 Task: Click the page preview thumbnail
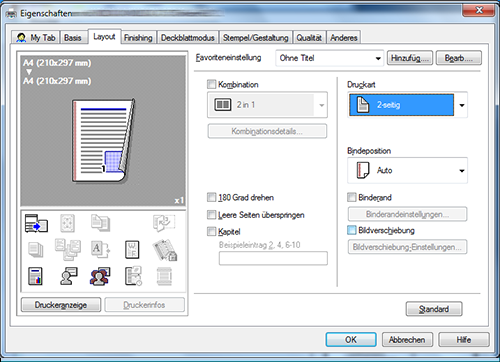point(104,140)
